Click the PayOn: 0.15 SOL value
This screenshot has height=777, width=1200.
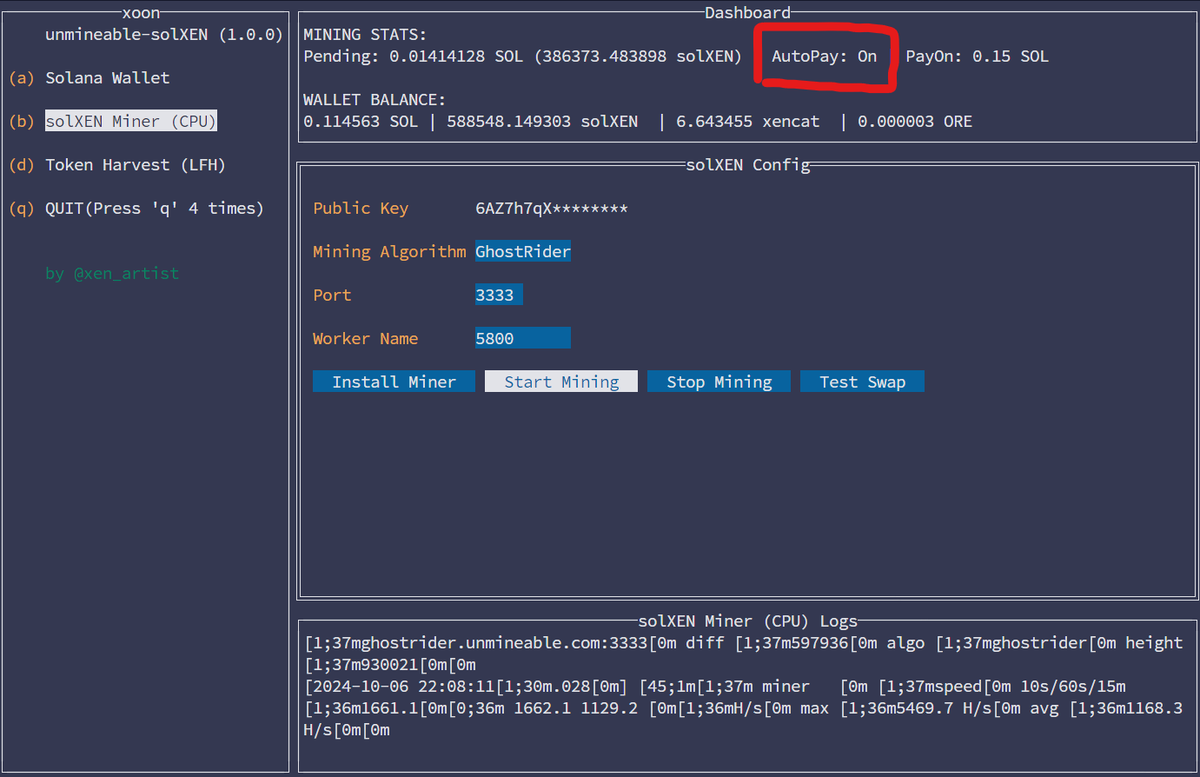coord(977,56)
